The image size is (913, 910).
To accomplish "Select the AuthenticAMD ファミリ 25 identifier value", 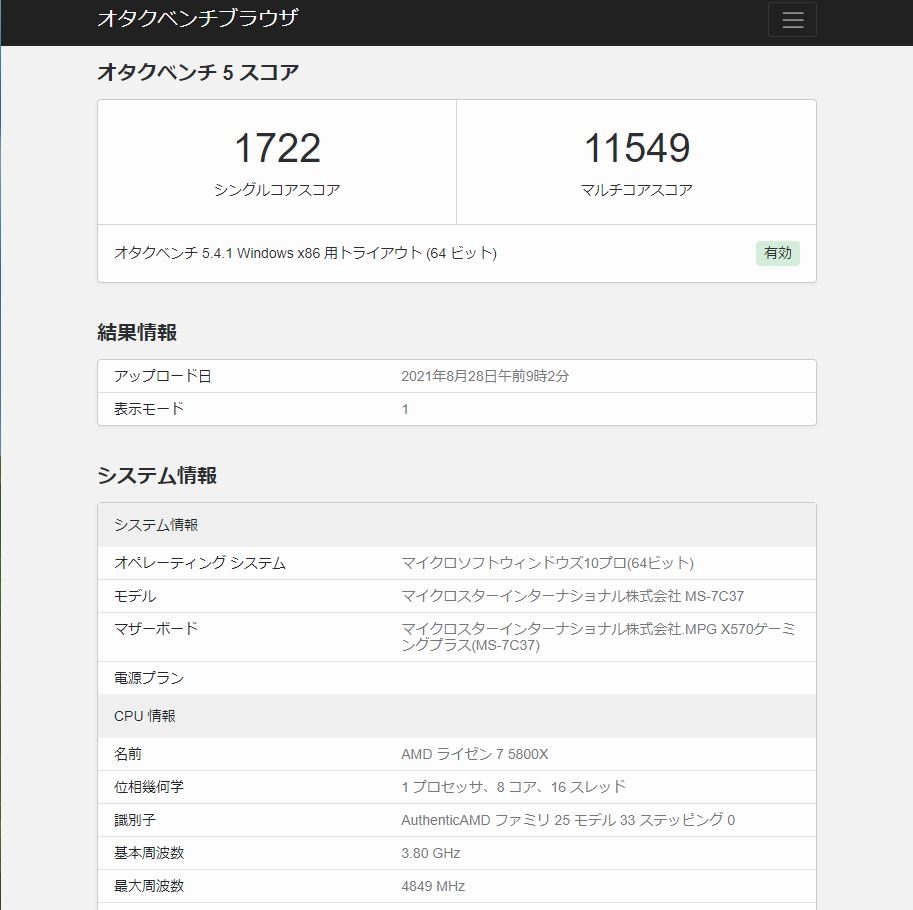I will click(x=568, y=820).
